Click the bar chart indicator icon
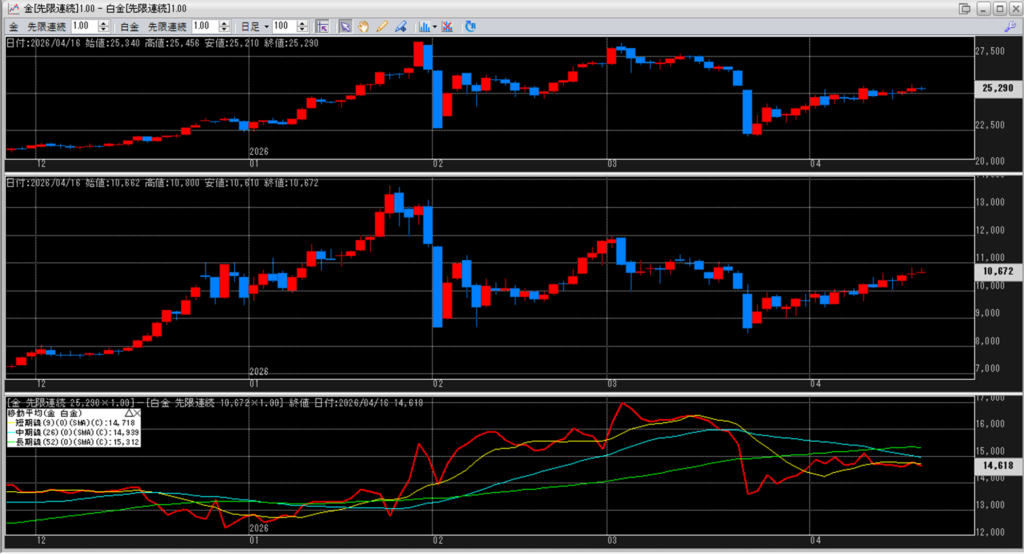 pos(424,26)
